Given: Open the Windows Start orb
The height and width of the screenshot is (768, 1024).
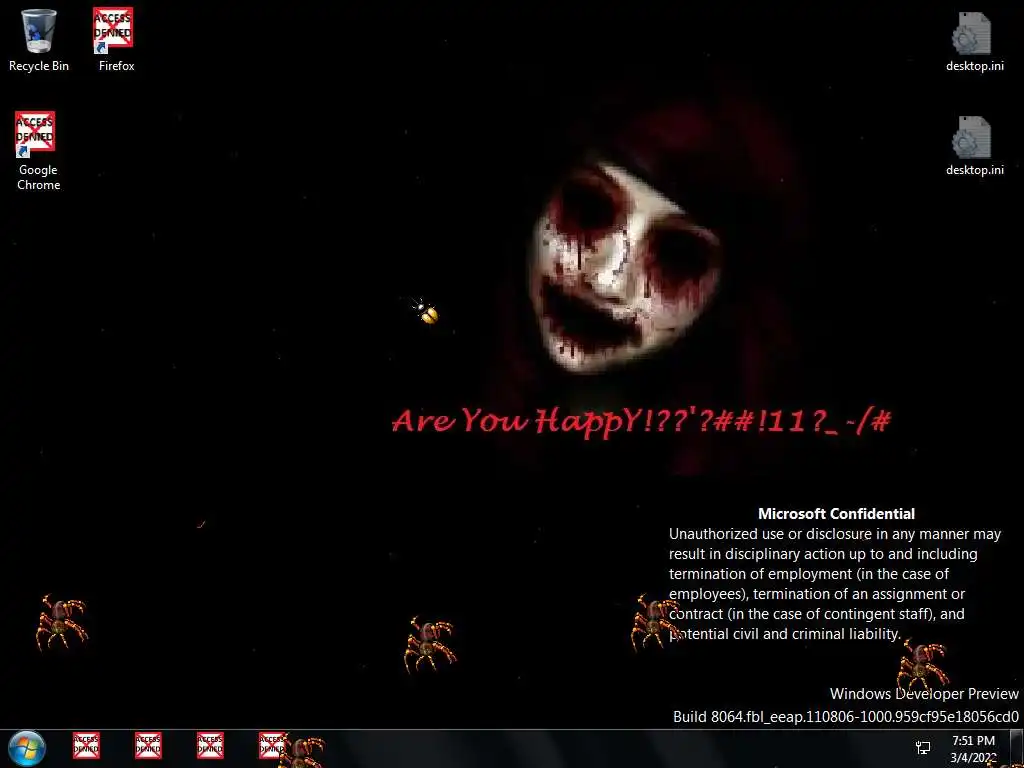Looking at the screenshot, I should (27, 748).
